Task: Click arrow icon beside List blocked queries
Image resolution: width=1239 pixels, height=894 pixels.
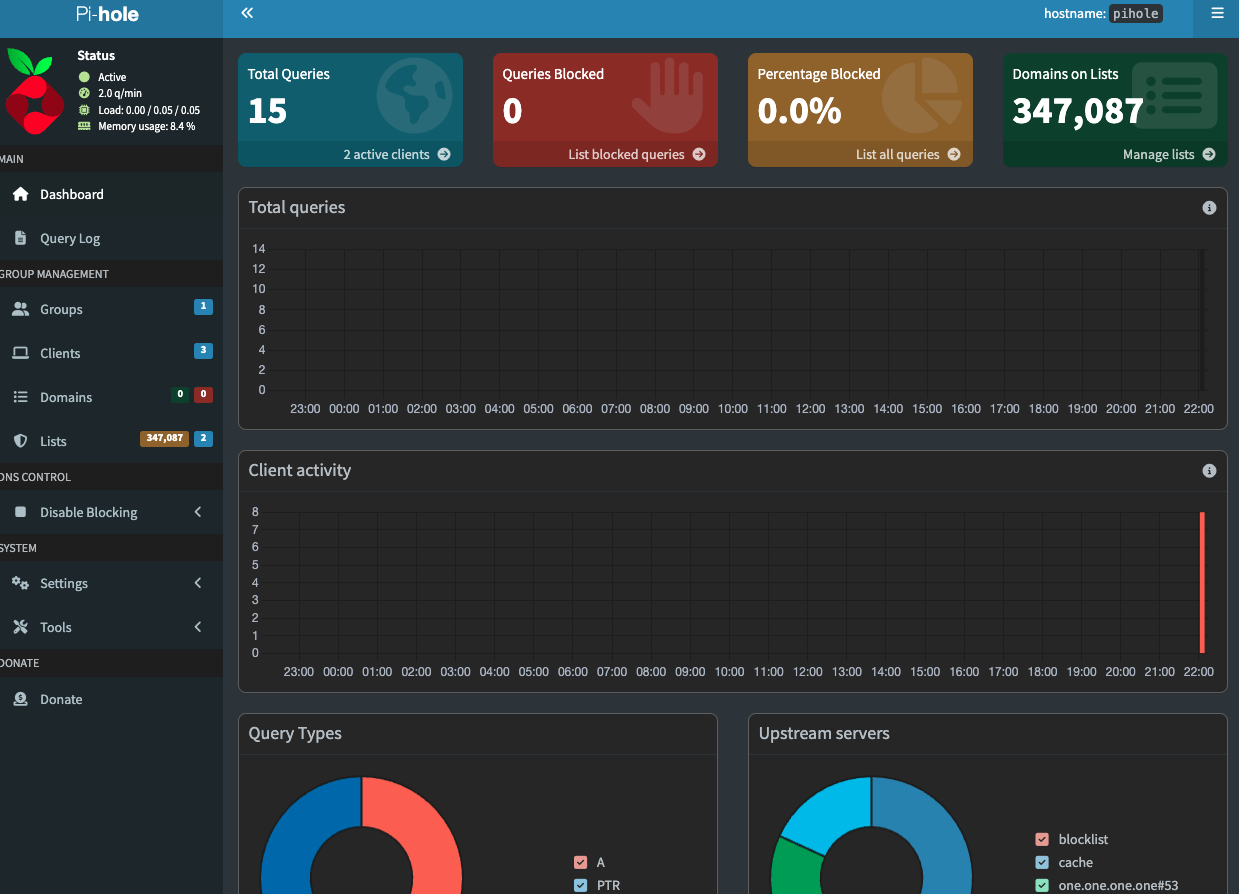Action: [x=699, y=154]
